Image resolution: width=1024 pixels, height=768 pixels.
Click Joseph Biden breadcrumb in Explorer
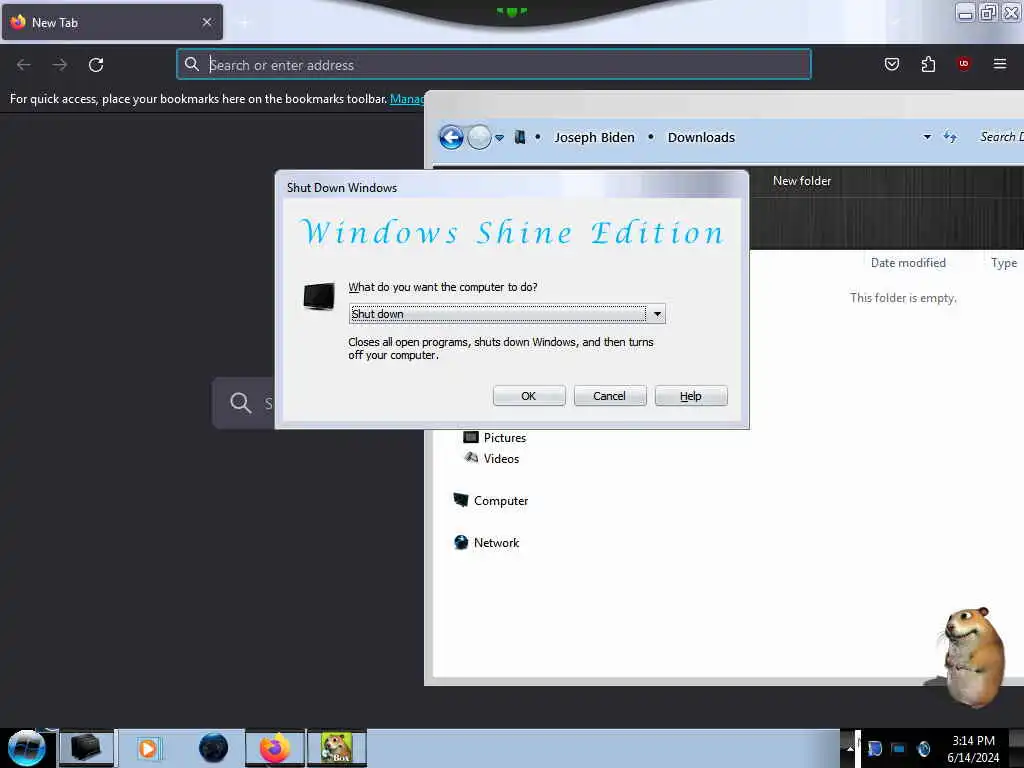coord(594,137)
